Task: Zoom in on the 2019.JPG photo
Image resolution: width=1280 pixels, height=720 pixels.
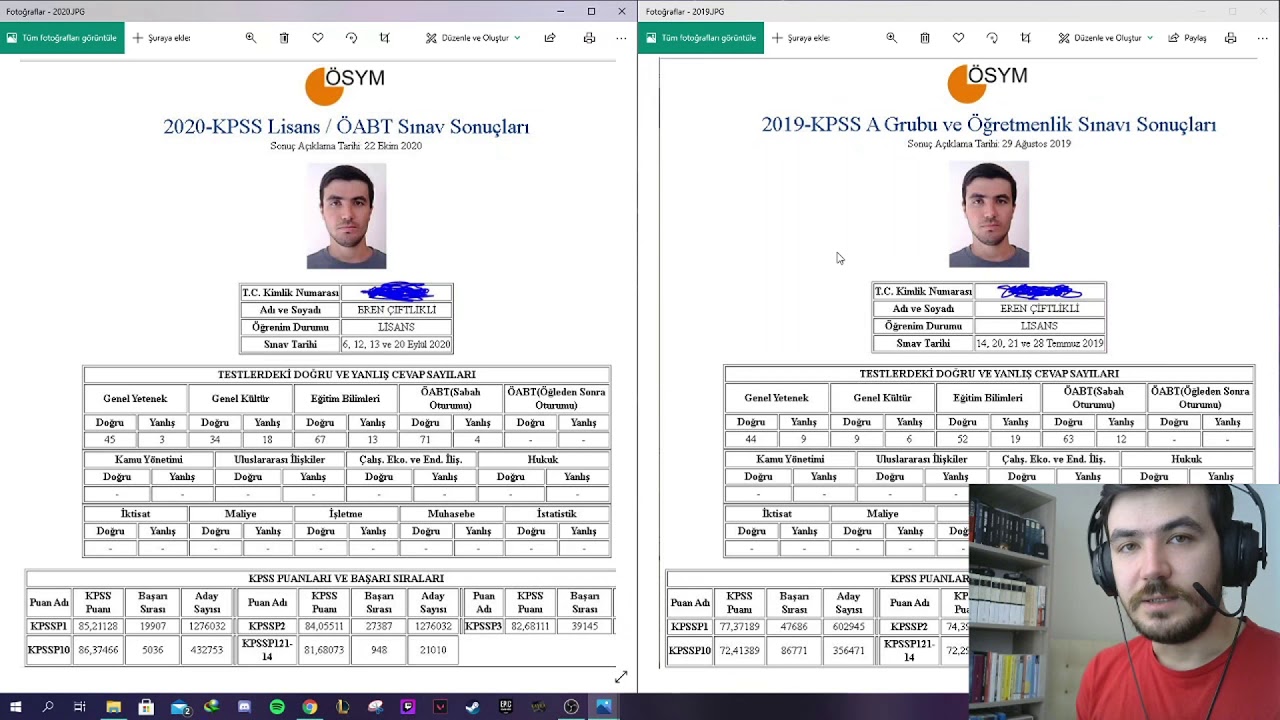Action: 892,38
